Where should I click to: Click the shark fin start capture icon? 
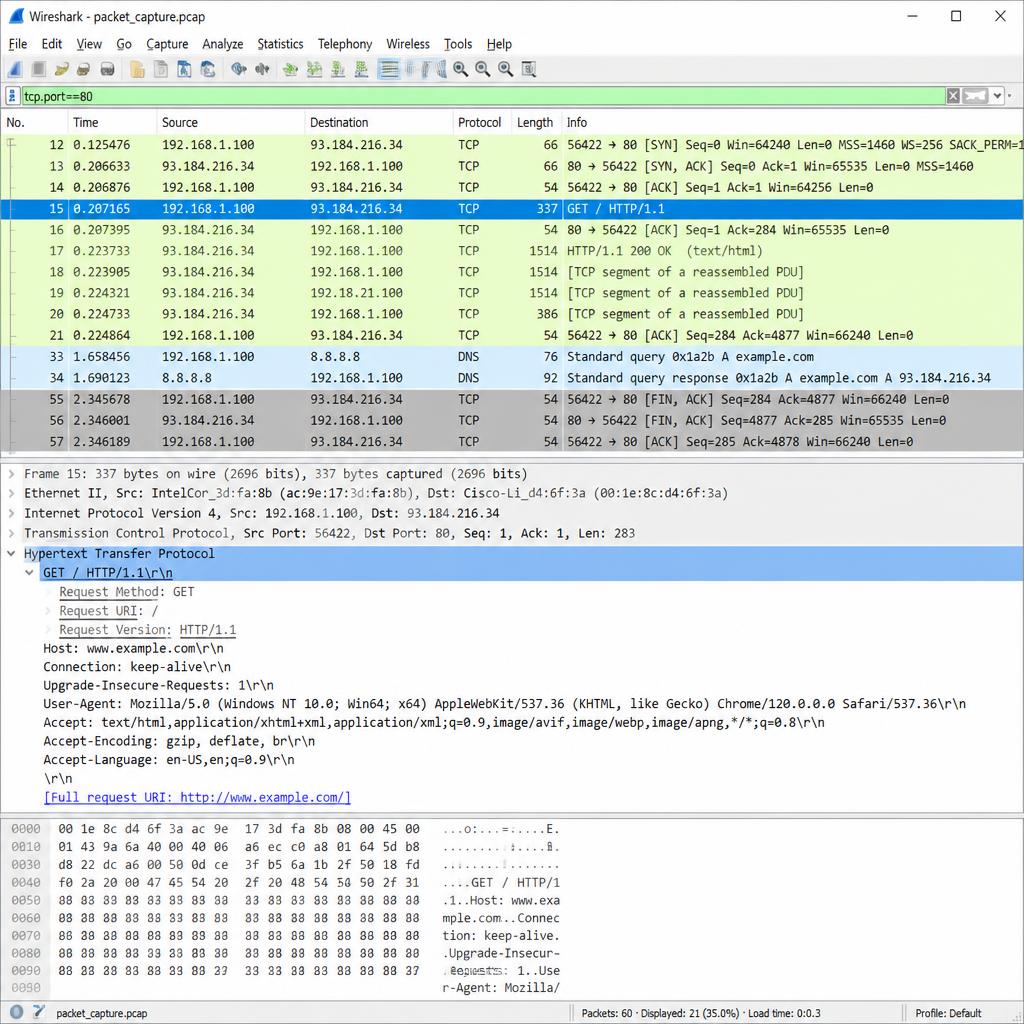coord(15,69)
